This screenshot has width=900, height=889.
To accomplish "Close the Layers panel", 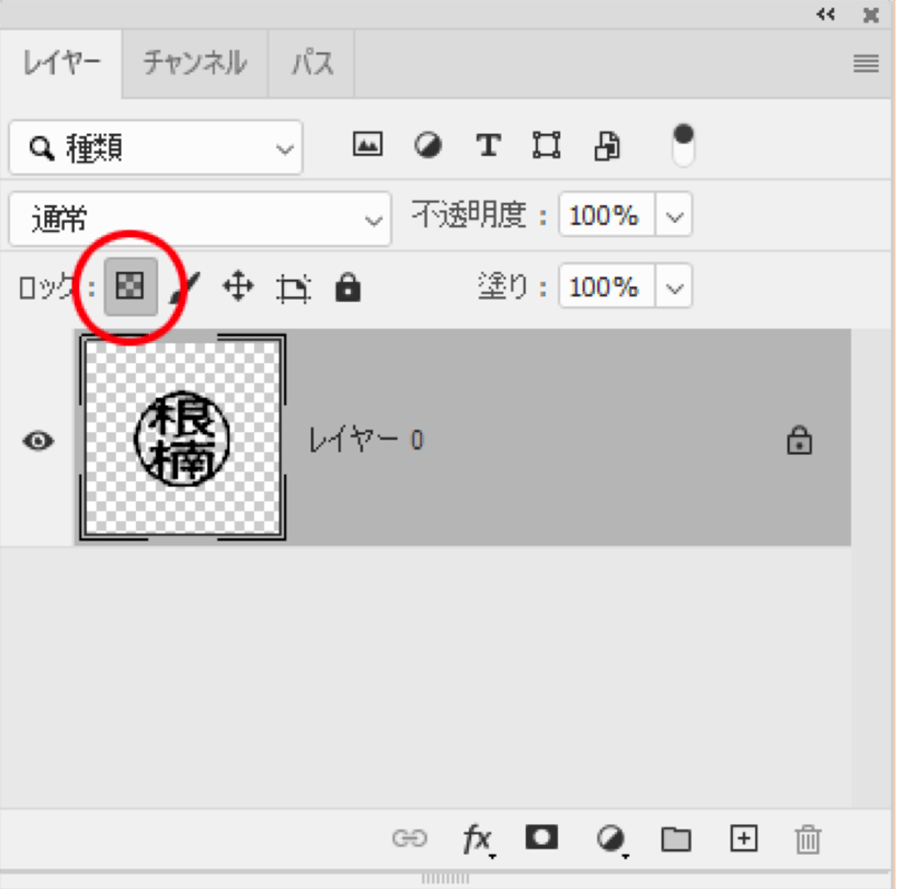I will click(871, 15).
